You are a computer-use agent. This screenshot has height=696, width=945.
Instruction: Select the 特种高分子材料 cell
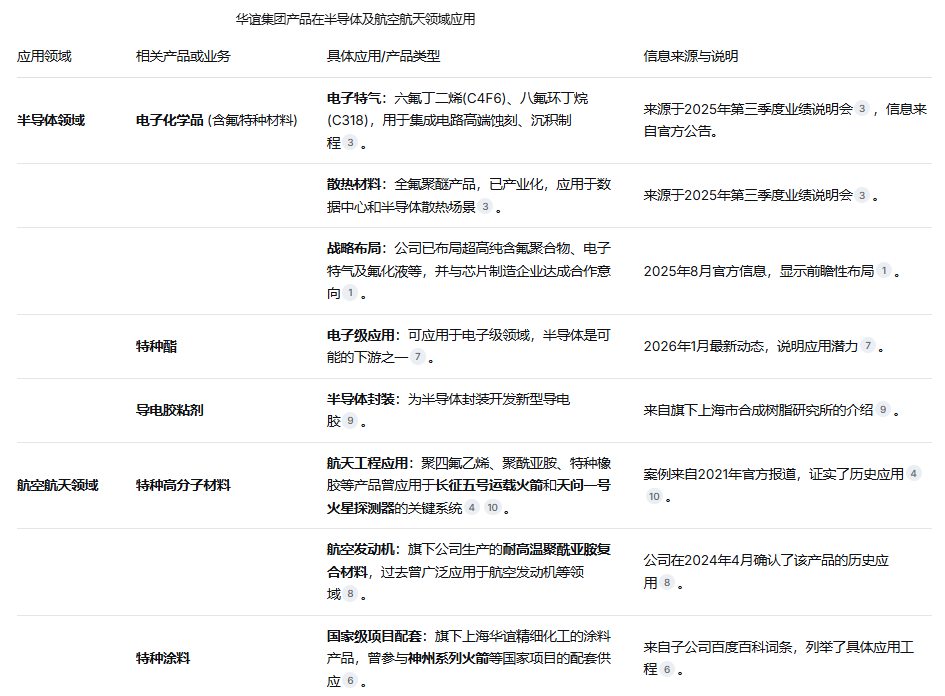tap(183, 486)
